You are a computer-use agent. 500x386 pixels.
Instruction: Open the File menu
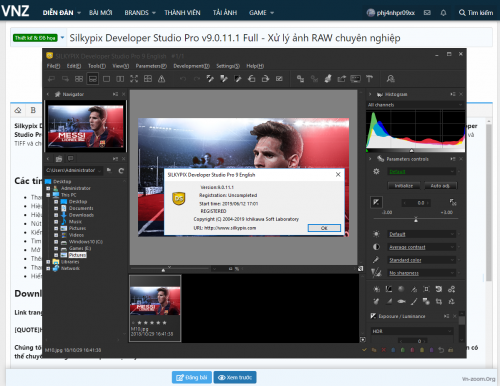coord(53,66)
